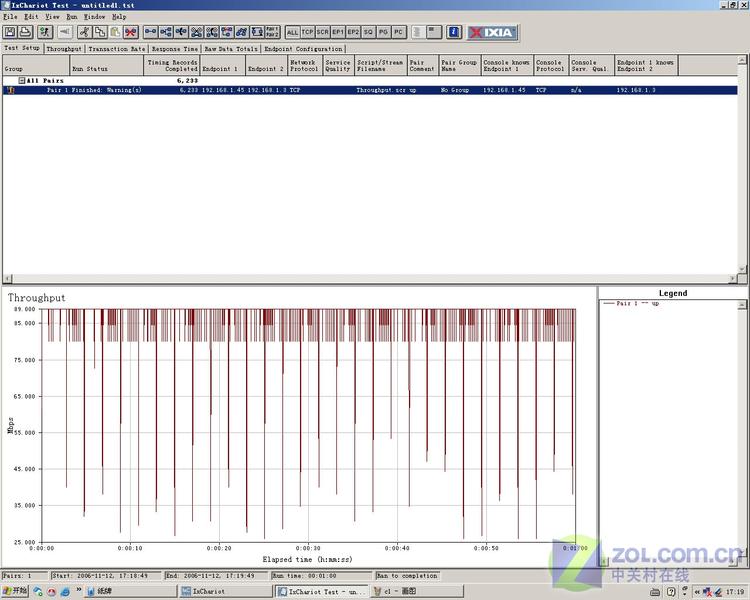Open the c1 Paint taskbar window
750x600 pixels.
[418, 592]
